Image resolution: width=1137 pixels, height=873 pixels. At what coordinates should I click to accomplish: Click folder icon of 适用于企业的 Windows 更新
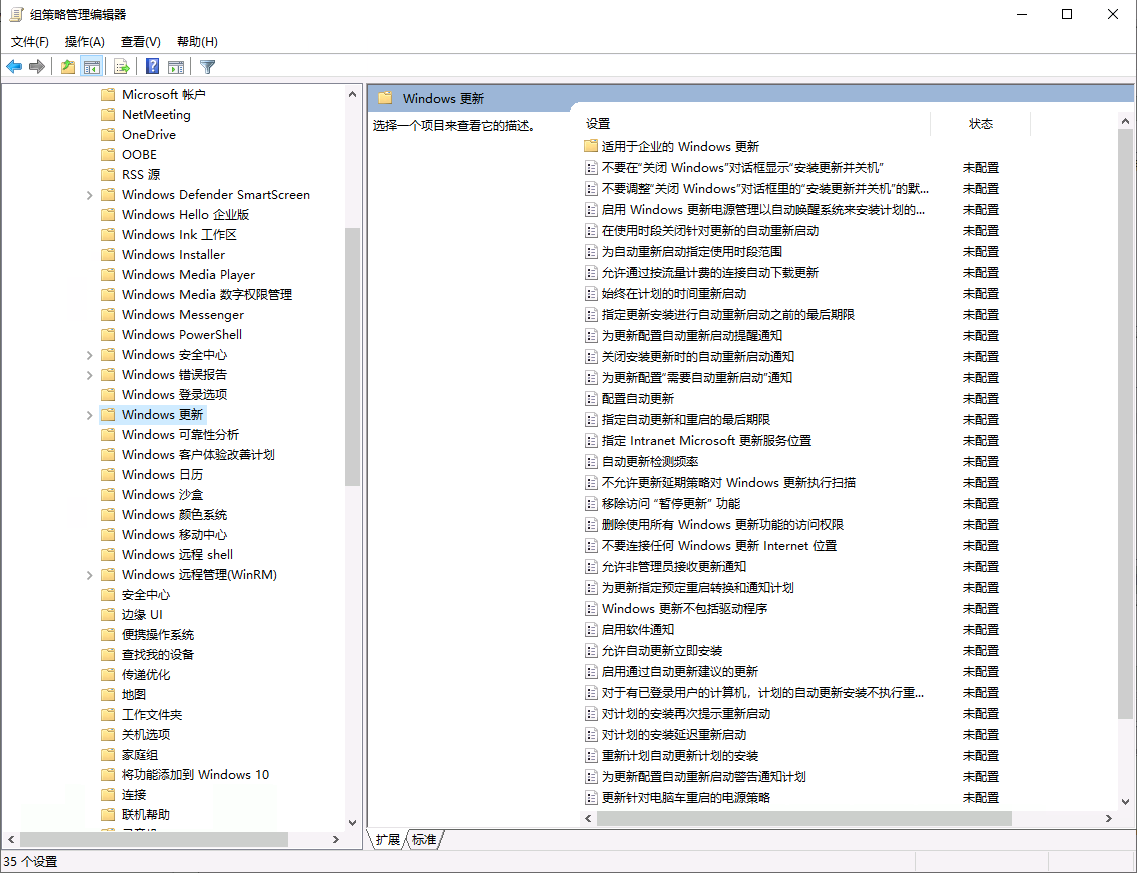click(590, 146)
